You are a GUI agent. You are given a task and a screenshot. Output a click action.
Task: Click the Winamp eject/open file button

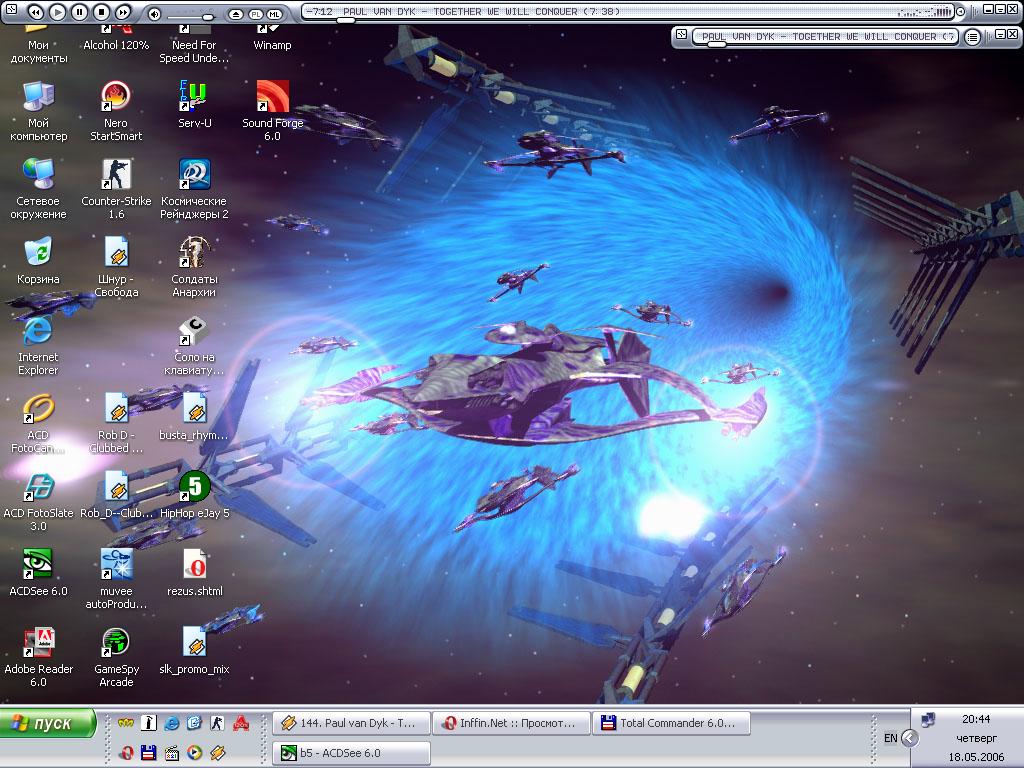236,14
